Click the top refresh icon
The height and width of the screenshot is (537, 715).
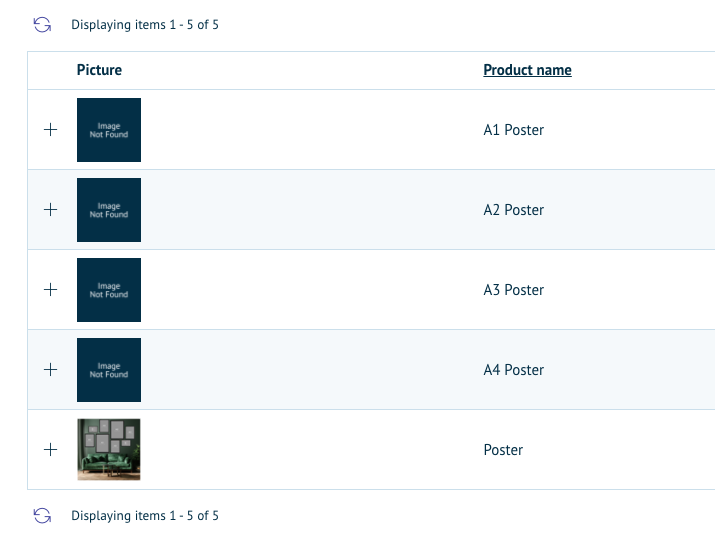[42, 25]
